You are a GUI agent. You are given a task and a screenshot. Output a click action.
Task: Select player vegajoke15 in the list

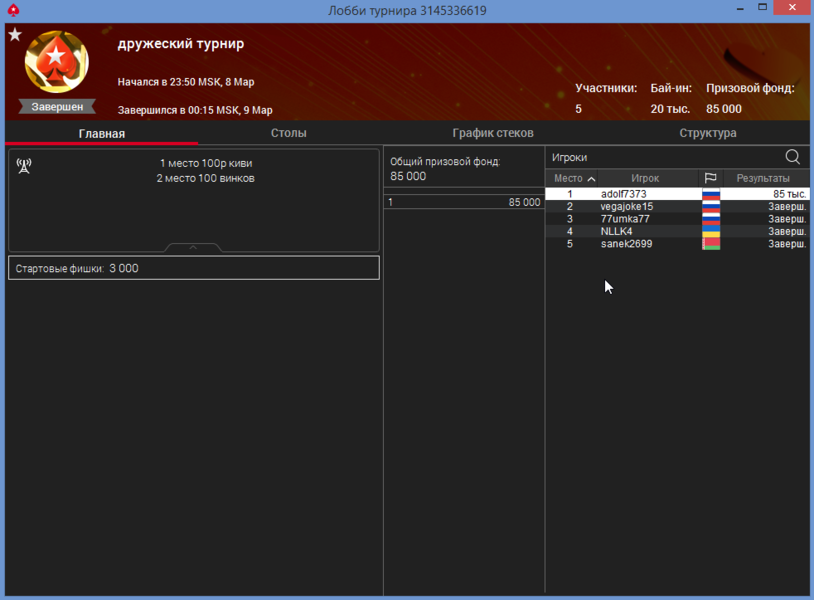click(627, 207)
